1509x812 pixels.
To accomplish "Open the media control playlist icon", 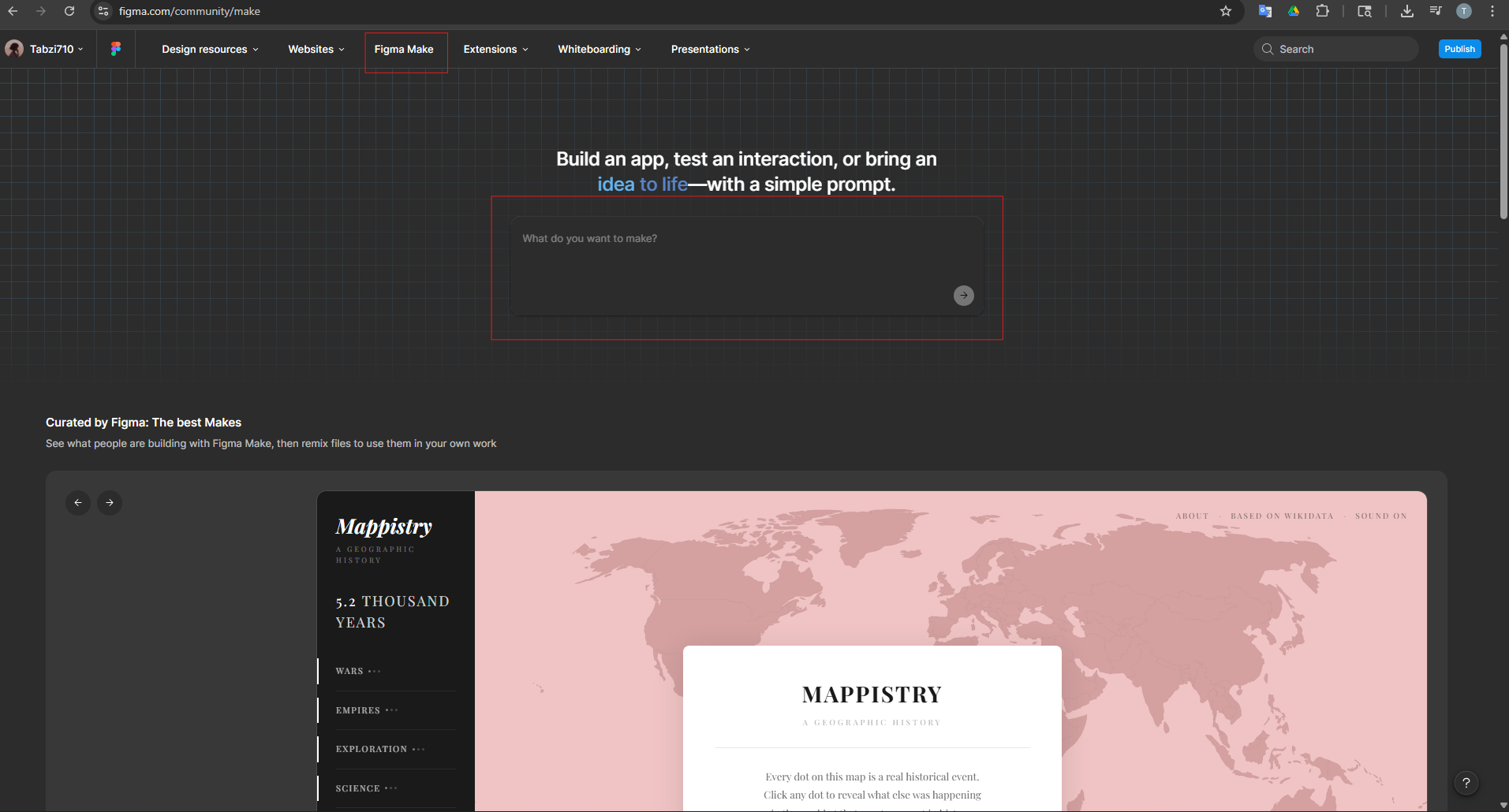I will [1436, 11].
